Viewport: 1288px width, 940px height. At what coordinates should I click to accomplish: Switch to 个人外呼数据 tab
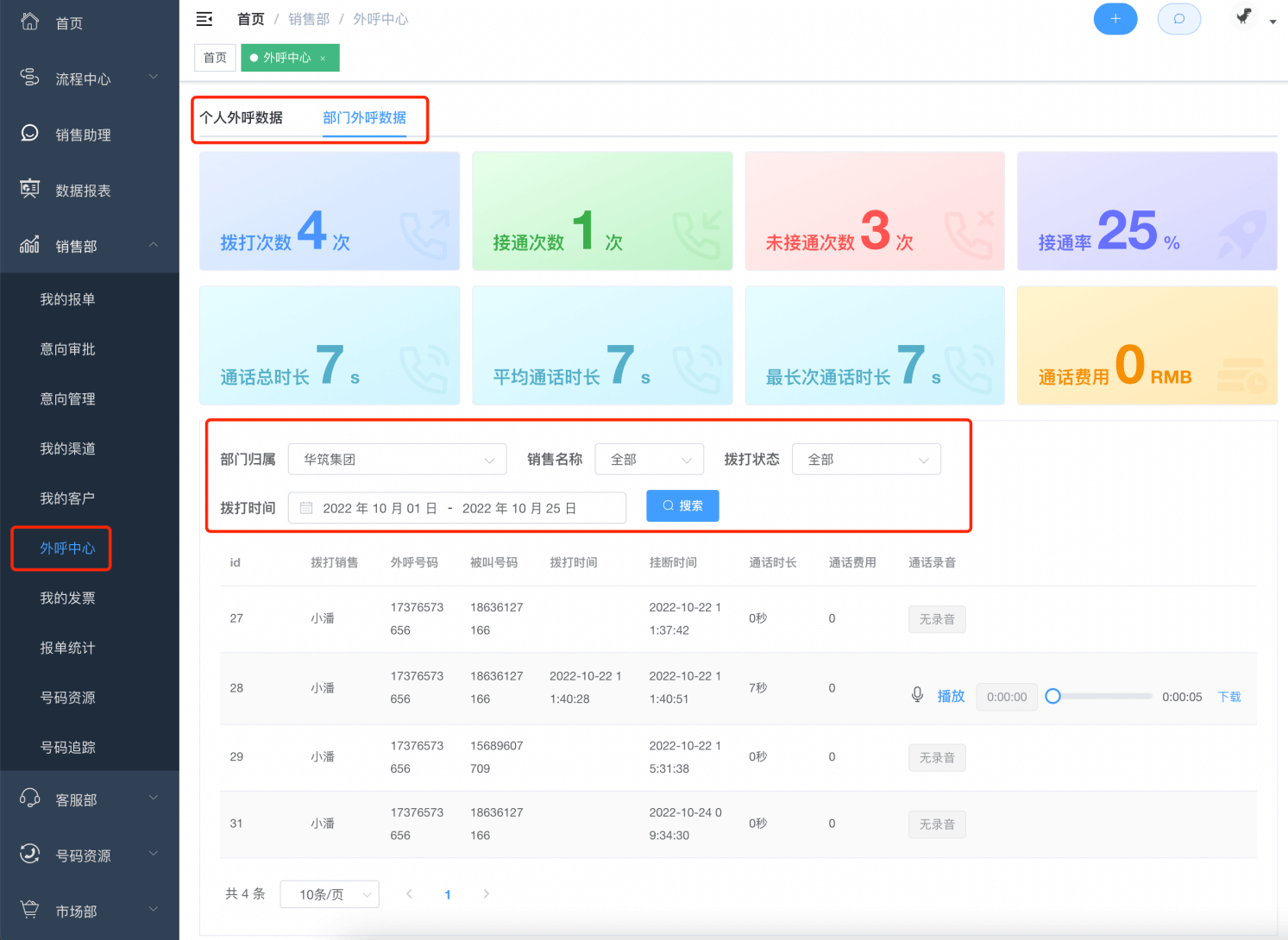(x=242, y=117)
